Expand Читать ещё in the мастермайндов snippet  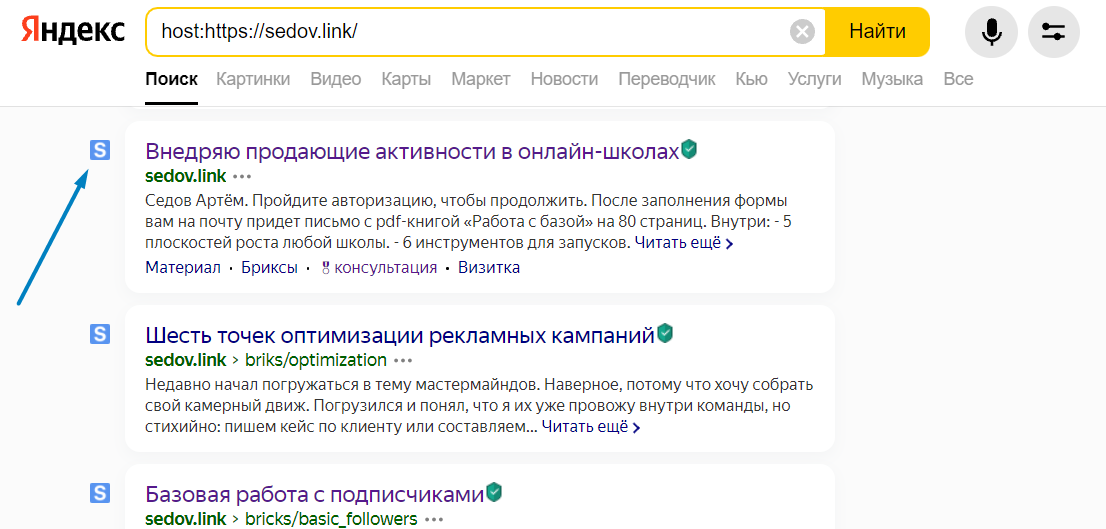[590, 427]
